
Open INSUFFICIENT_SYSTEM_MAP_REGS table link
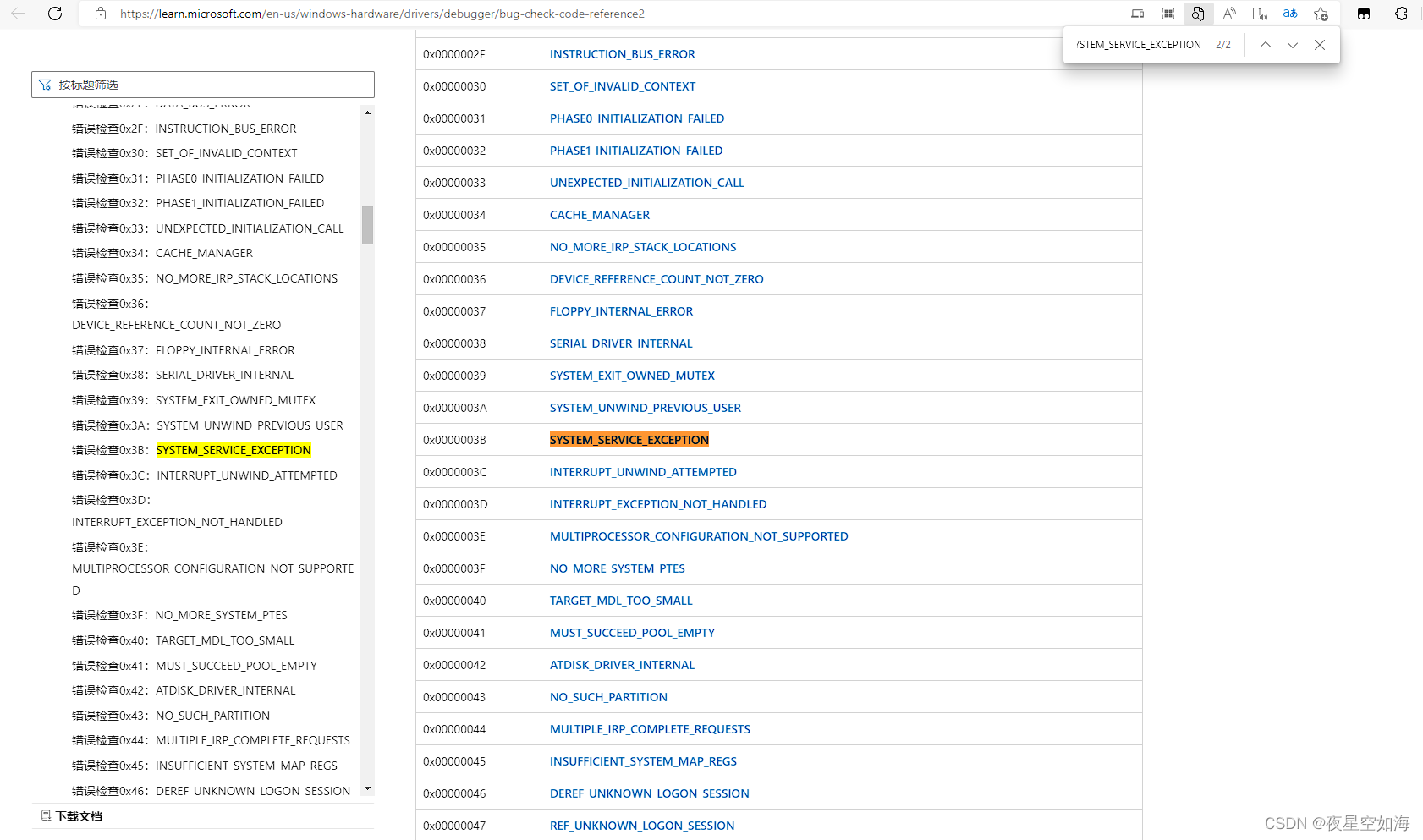coord(643,761)
